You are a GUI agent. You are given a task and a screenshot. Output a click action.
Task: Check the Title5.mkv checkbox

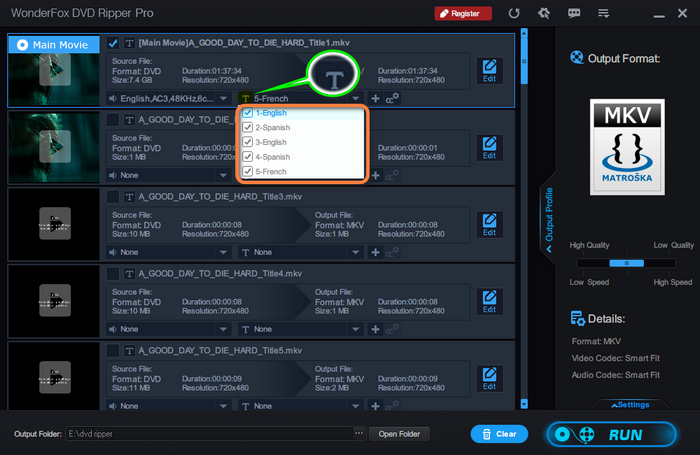pyautogui.click(x=113, y=351)
